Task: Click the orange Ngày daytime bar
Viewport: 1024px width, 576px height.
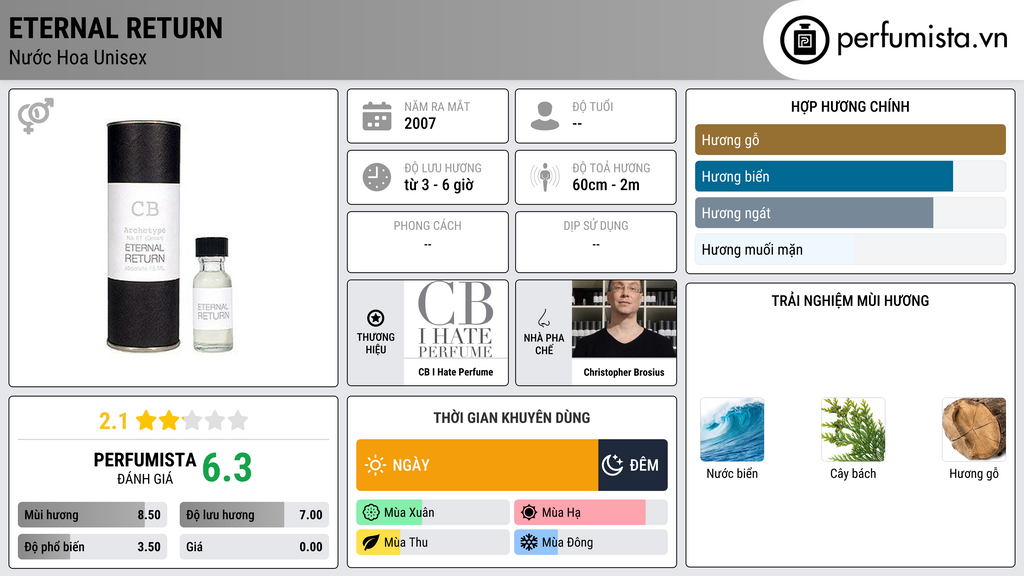Action: [477, 465]
